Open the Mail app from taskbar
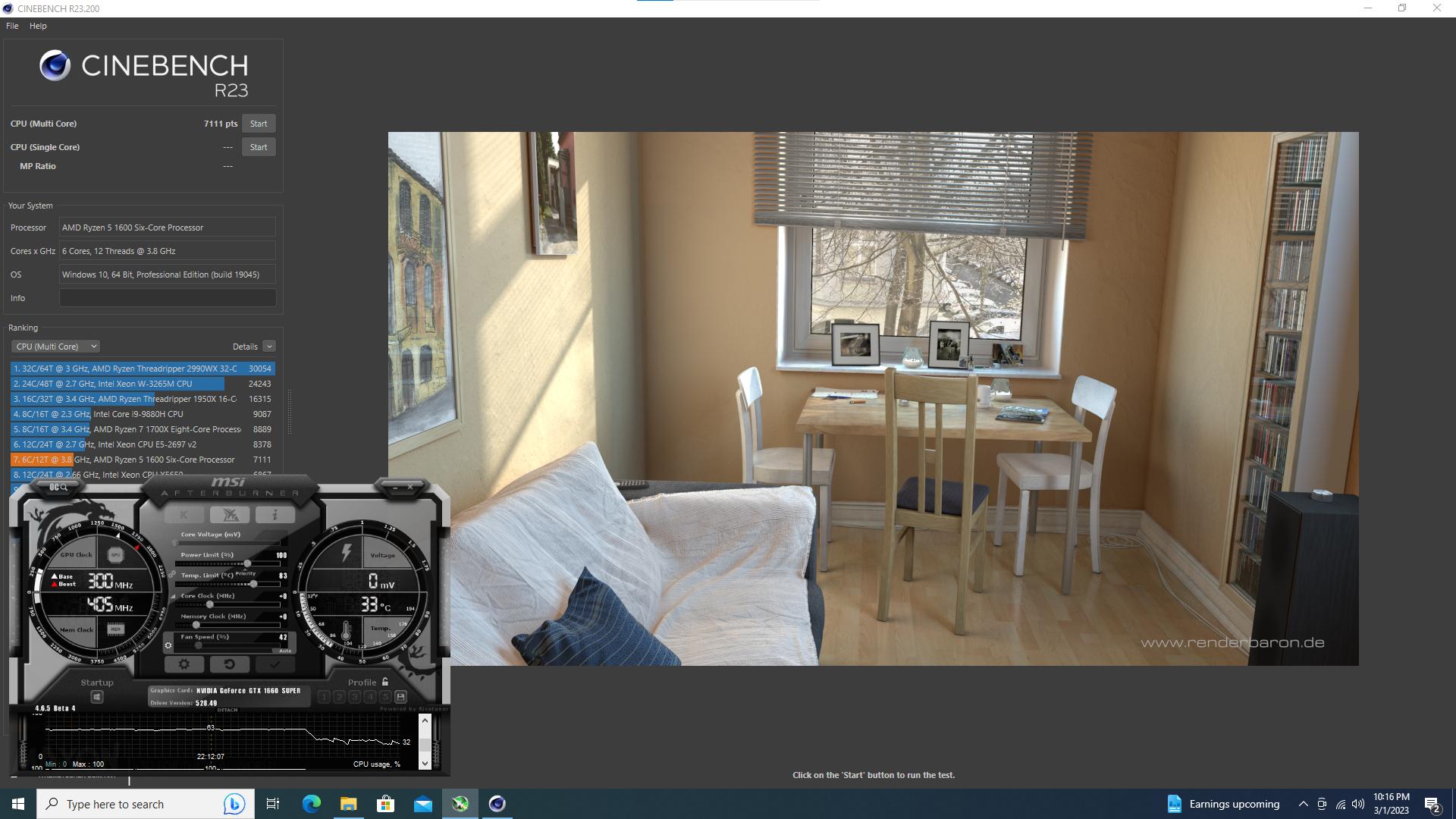 (x=422, y=804)
